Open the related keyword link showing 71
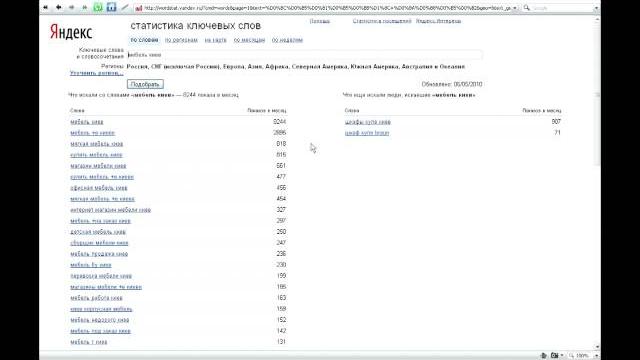640x360 pixels. tap(367, 133)
